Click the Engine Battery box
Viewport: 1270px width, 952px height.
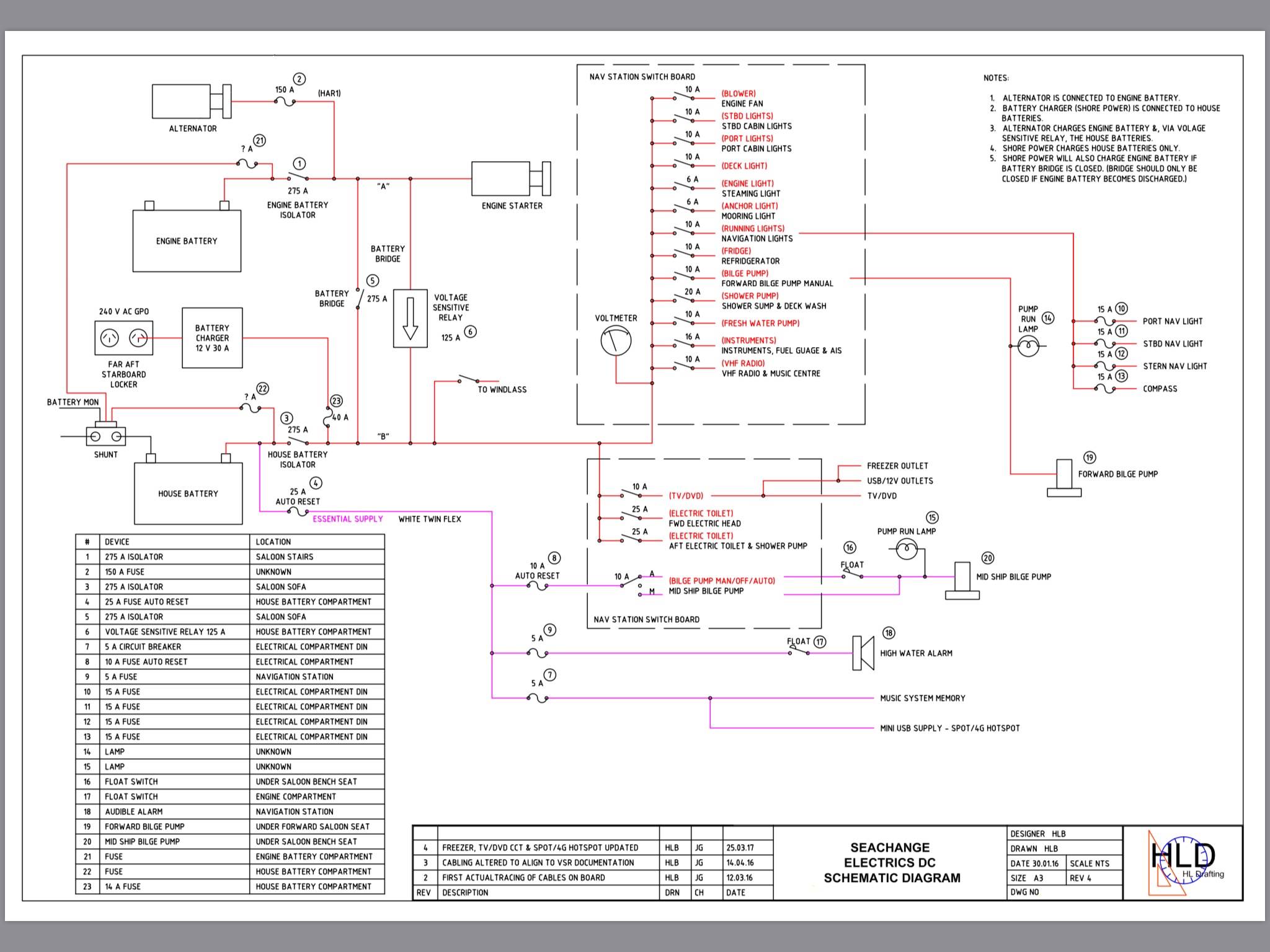(187, 241)
